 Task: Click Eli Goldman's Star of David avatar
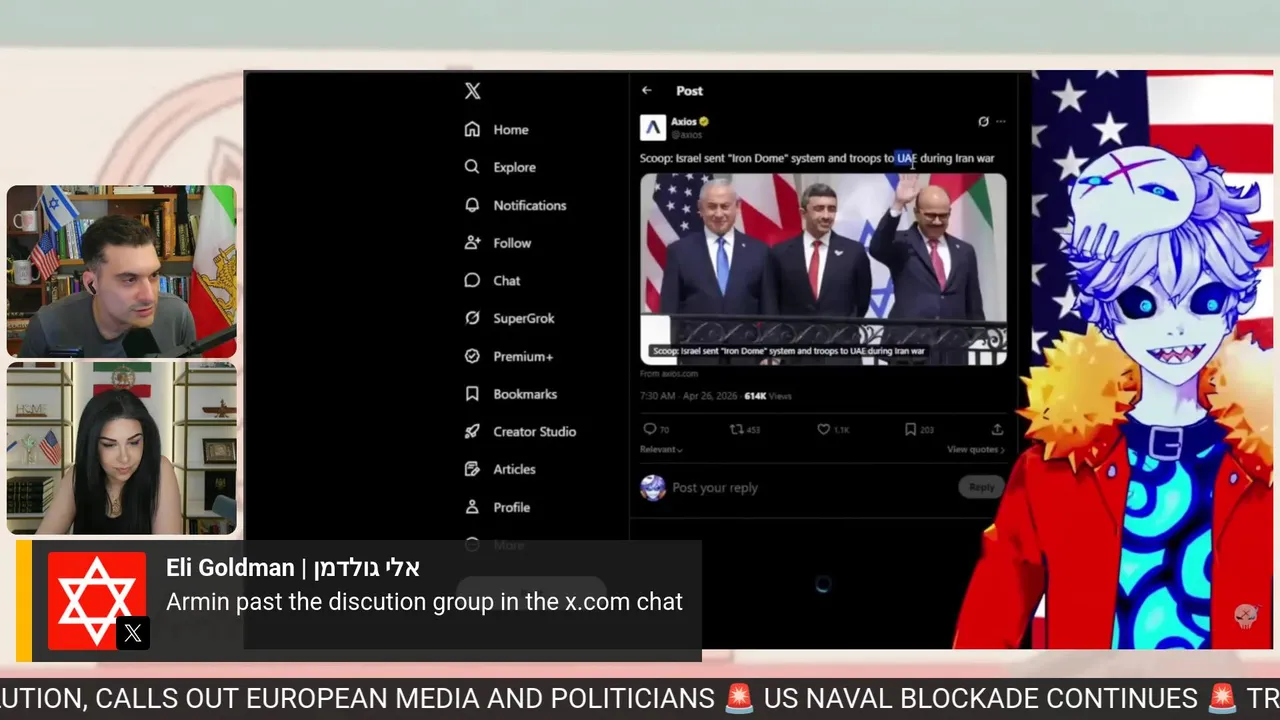97,601
